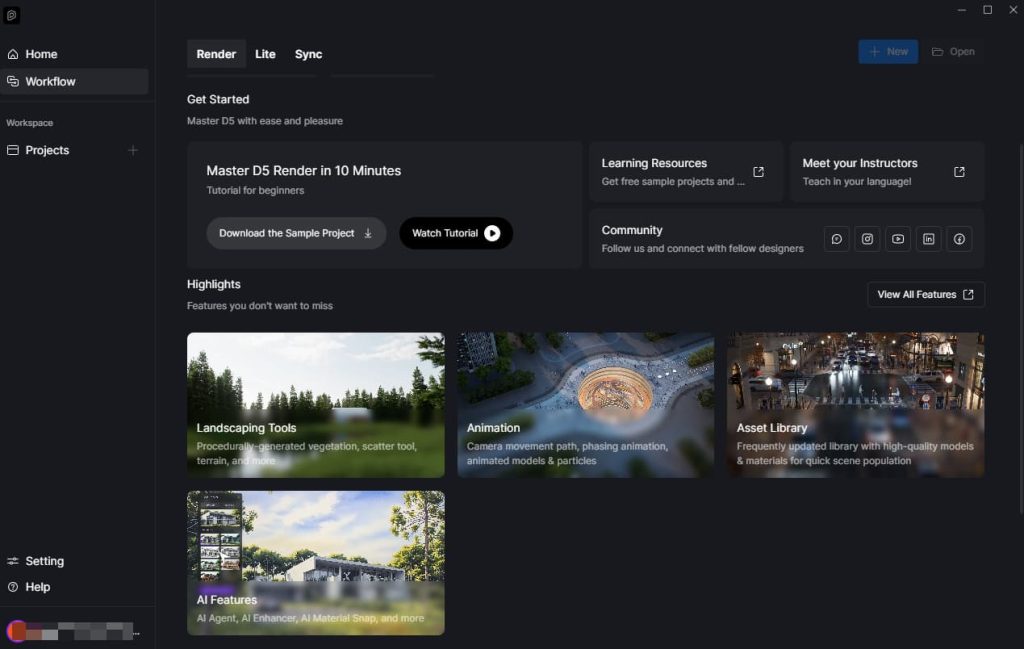Click the D5 logo icon in the corner
Screen dimensions: 1024x649
point(11,15)
